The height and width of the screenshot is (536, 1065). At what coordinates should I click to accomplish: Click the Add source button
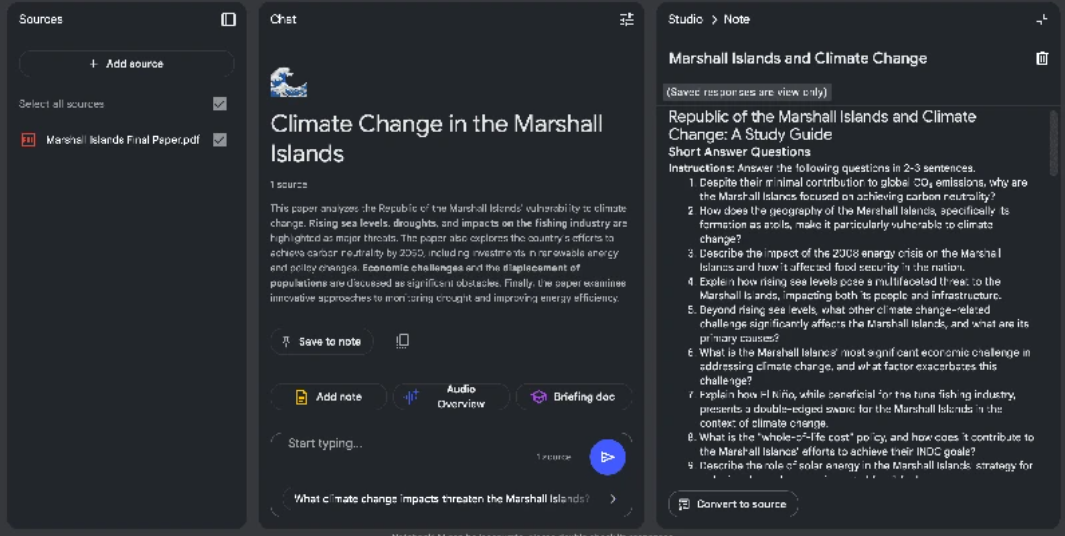pos(126,64)
